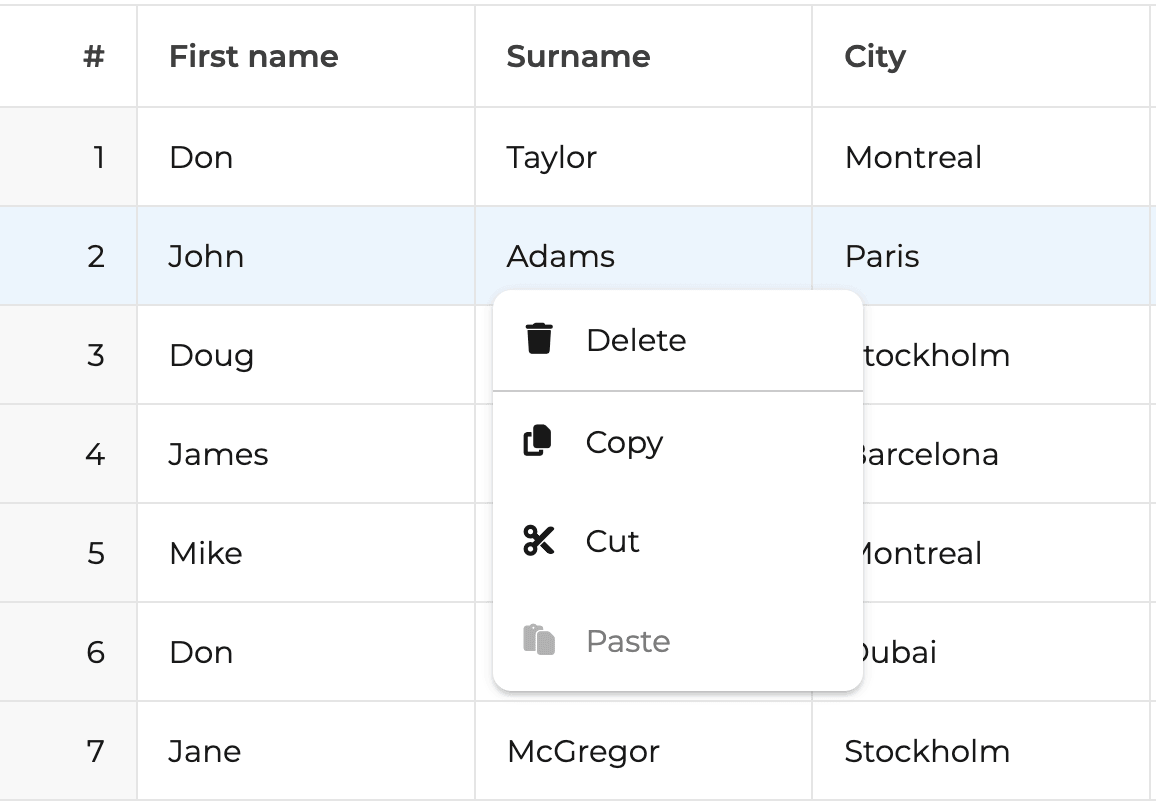The height and width of the screenshot is (801, 1156).
Task: Click row number 7 header
Action: click(x=68, y=751)
